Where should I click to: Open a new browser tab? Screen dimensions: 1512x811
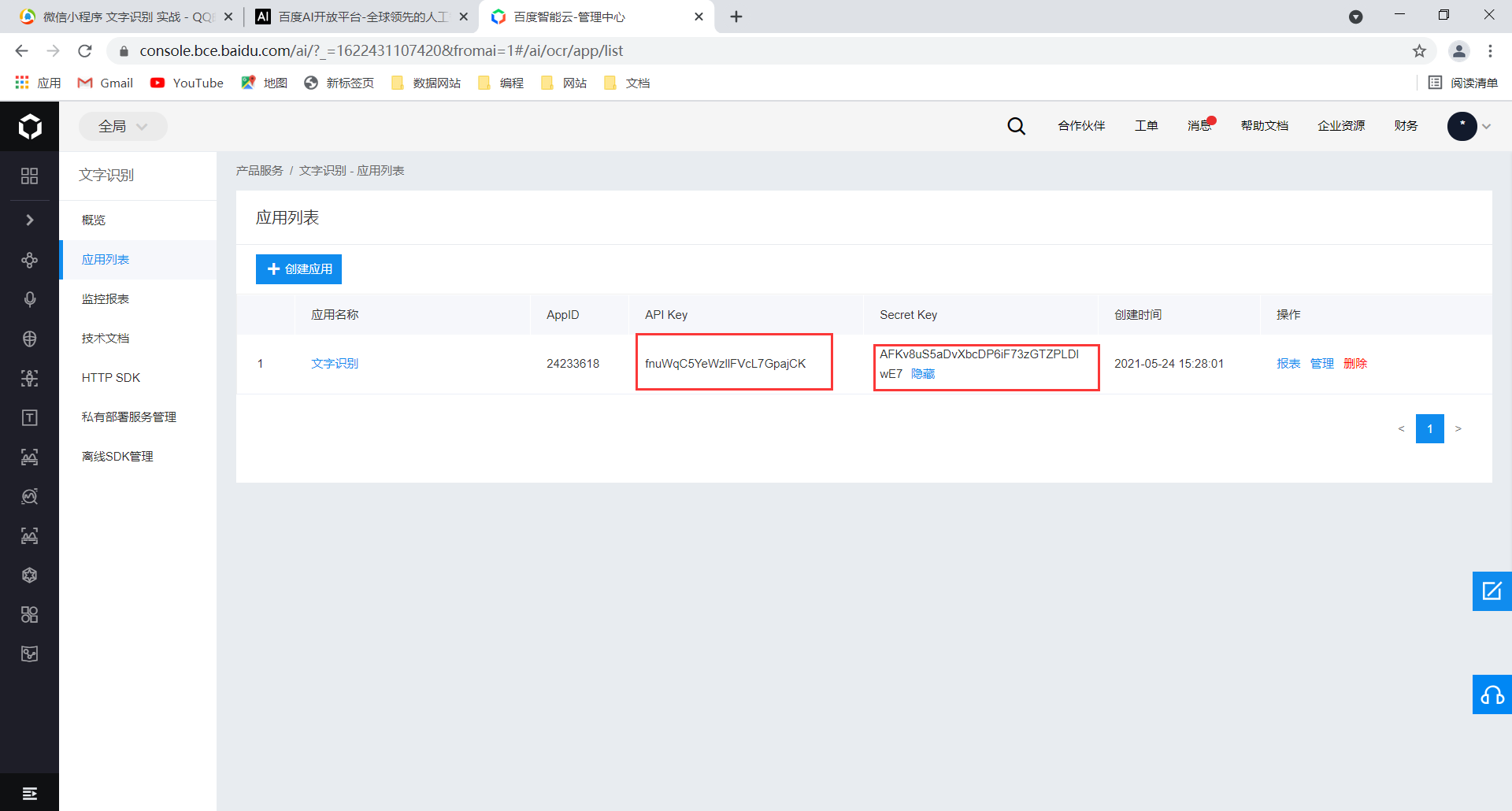click(x=736, y=17)
